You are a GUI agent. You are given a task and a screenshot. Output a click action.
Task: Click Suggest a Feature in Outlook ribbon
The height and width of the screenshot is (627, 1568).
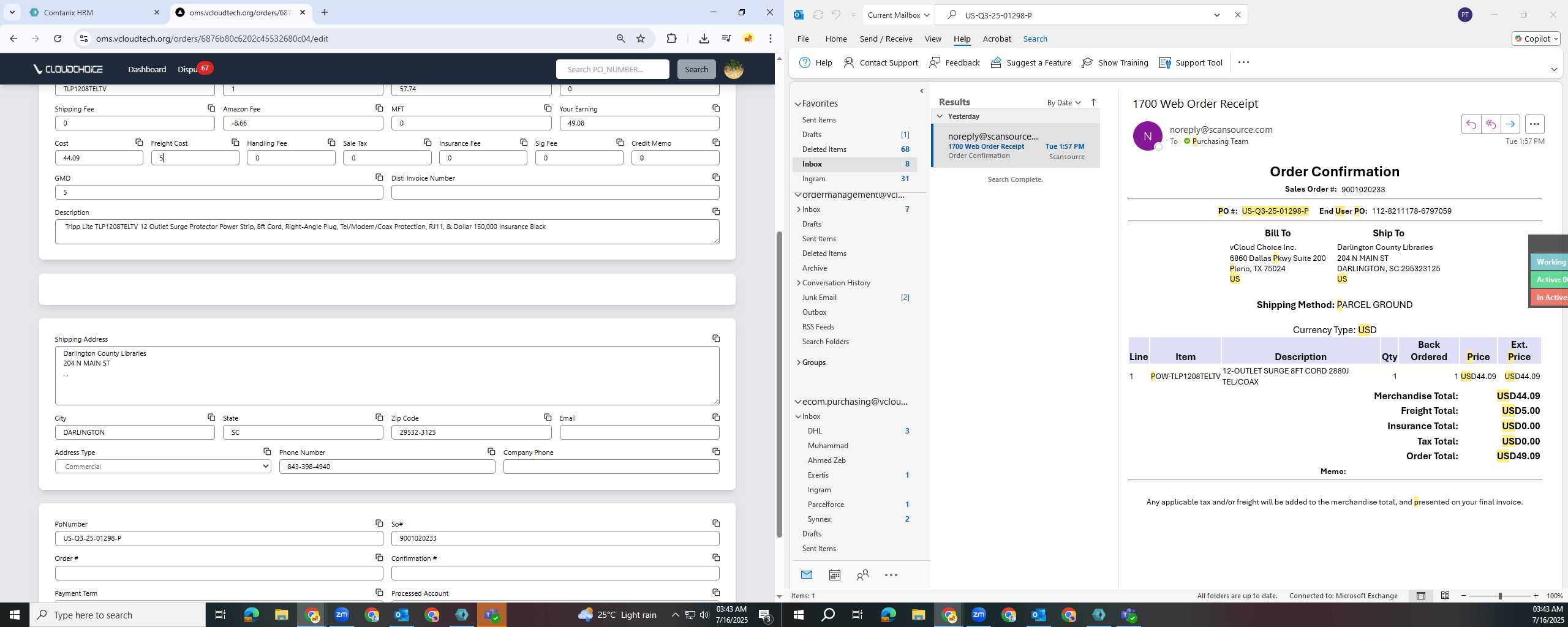click(x=1031, y=62)
